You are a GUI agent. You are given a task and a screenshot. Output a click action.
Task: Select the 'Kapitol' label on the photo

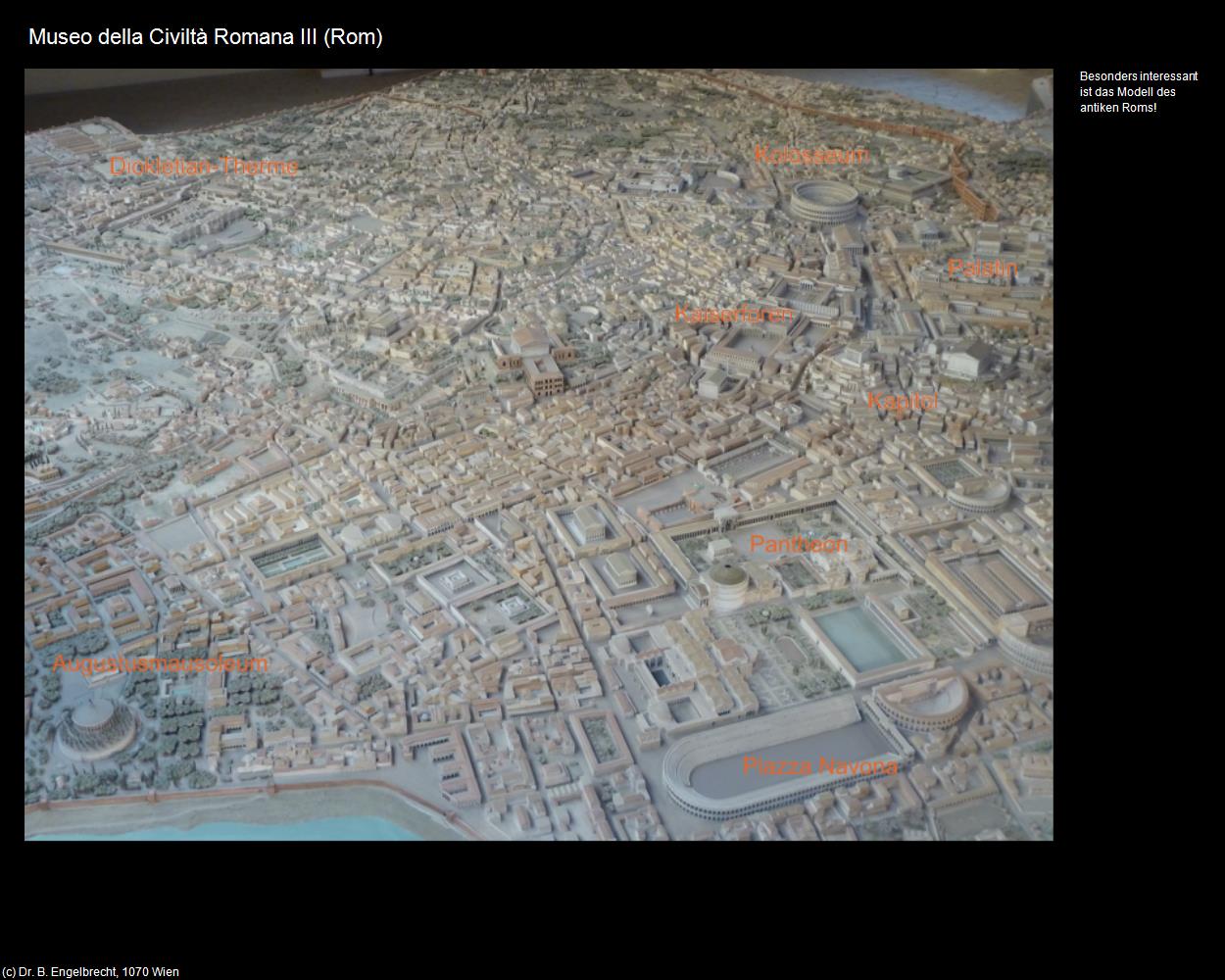tap(903, 401)
